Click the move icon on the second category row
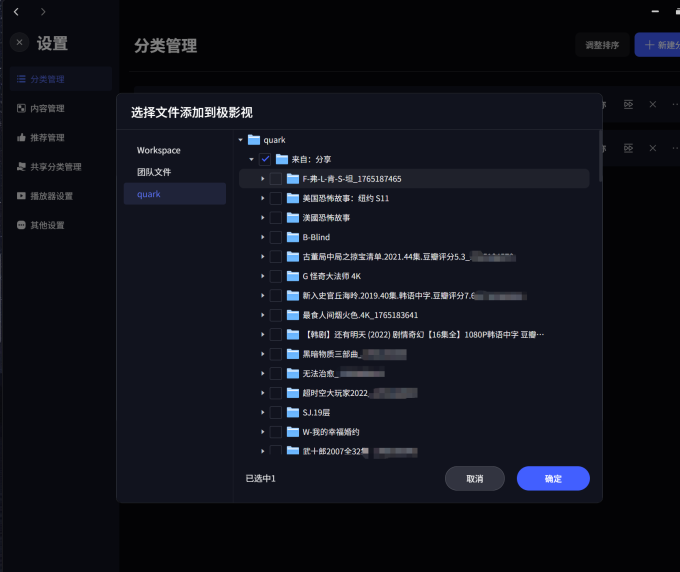This screenshot has height=572, width=680. 628,148
